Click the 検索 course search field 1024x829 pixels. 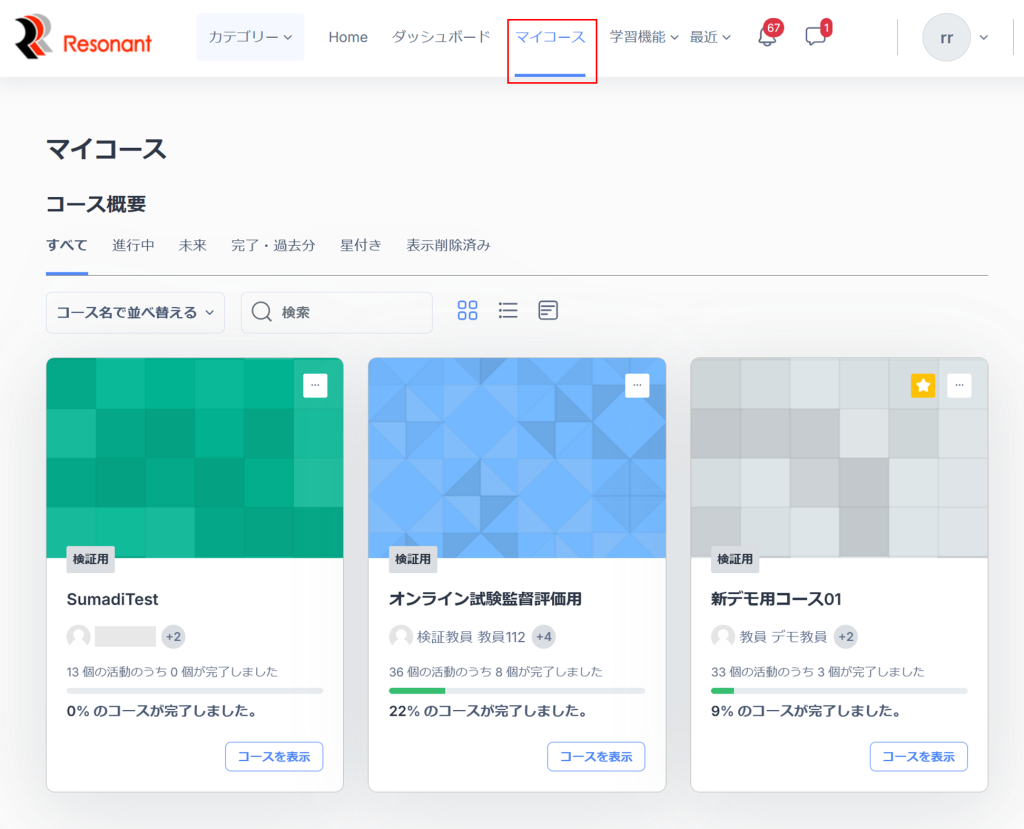point(350,312)
